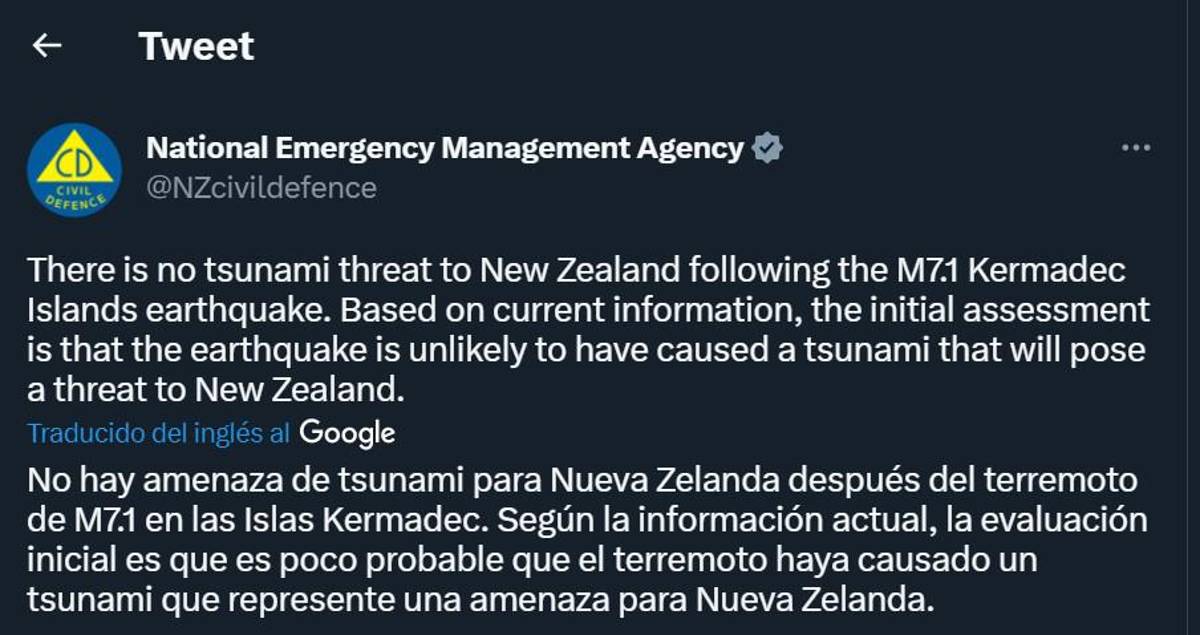Click the @NZcivildefence handle
The image size is (1200, 635).
coord(260,185)
